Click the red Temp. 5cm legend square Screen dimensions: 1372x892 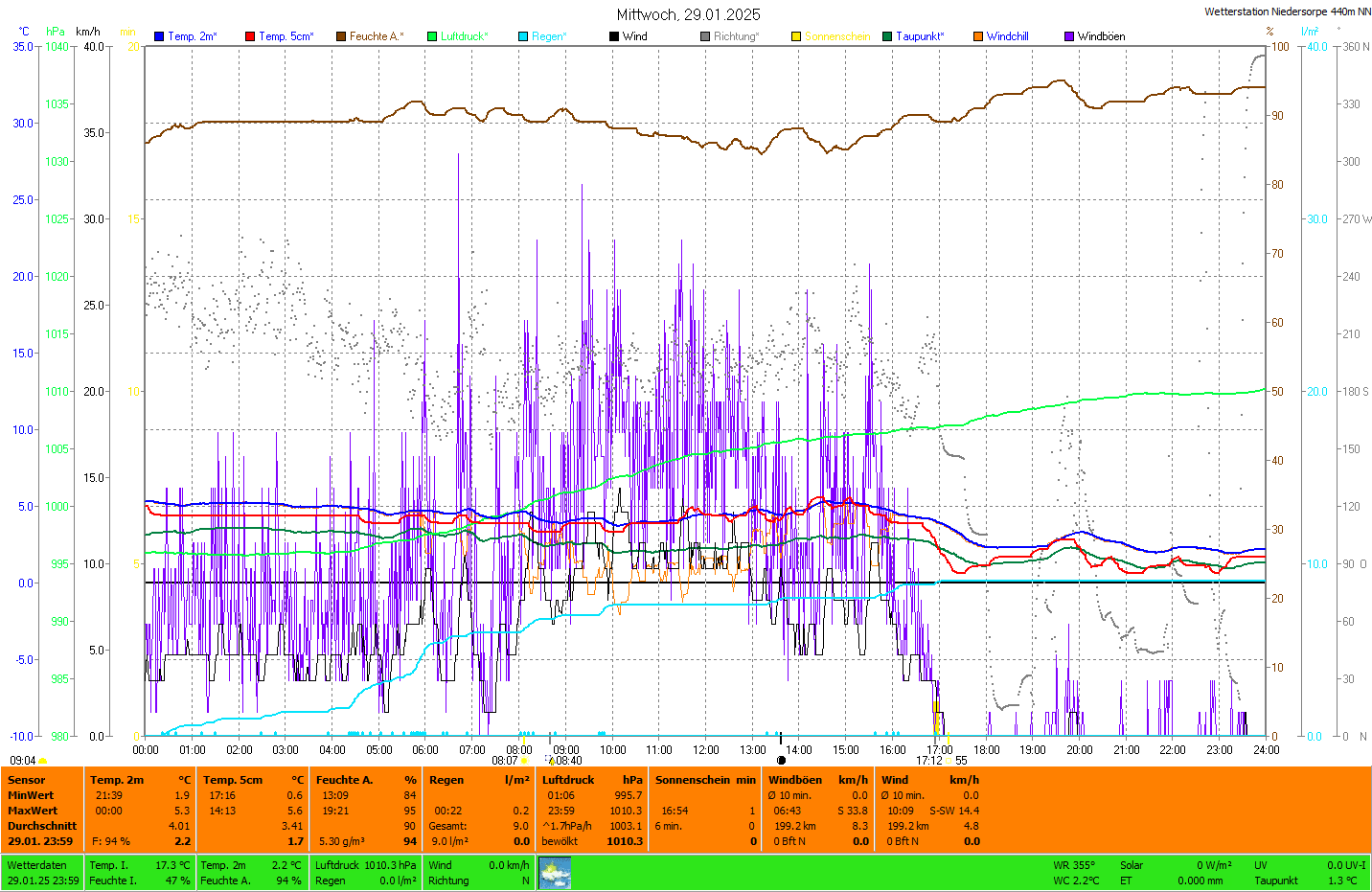click(250, 36)
